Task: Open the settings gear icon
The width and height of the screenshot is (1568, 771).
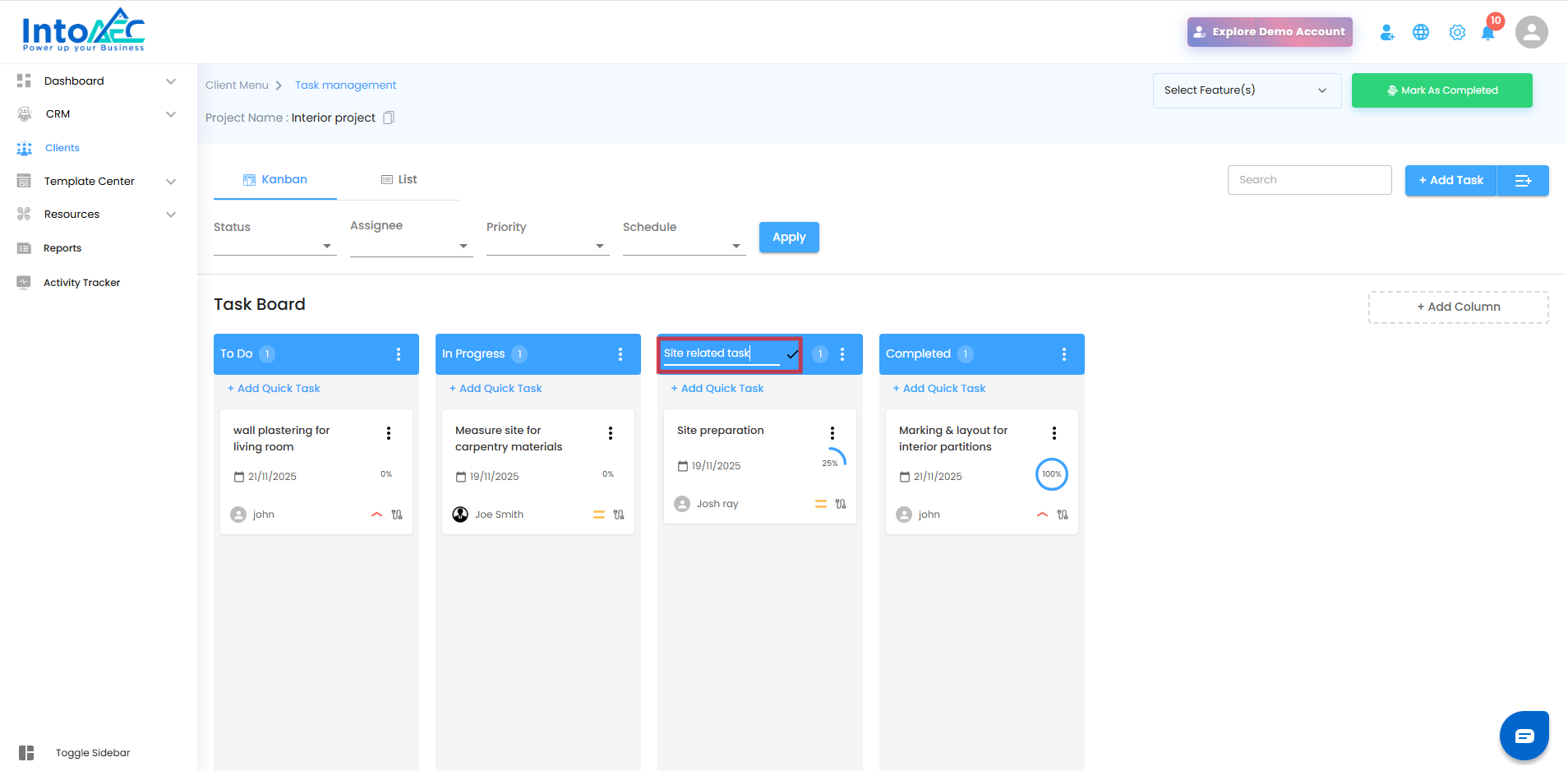Action: [1457, 32]
